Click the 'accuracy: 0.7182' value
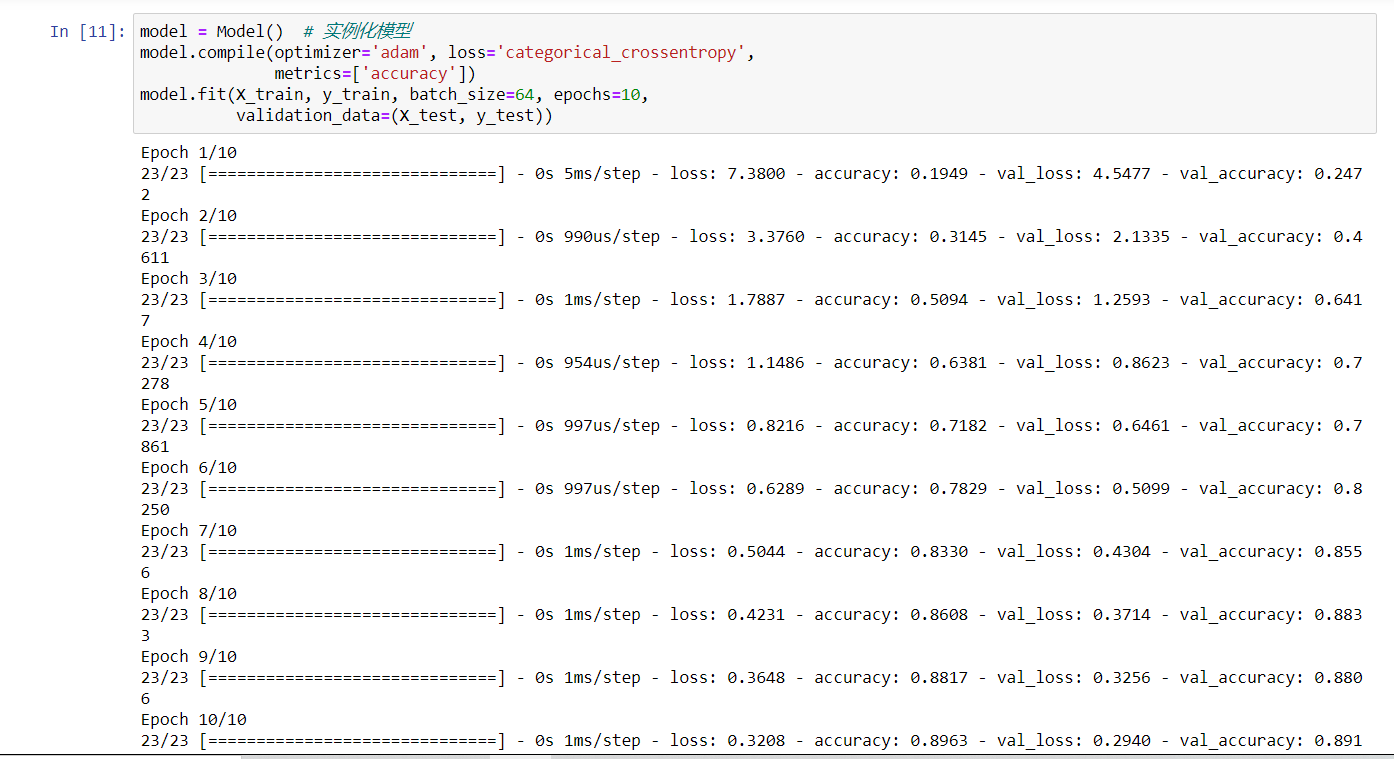 coord(910,426)
